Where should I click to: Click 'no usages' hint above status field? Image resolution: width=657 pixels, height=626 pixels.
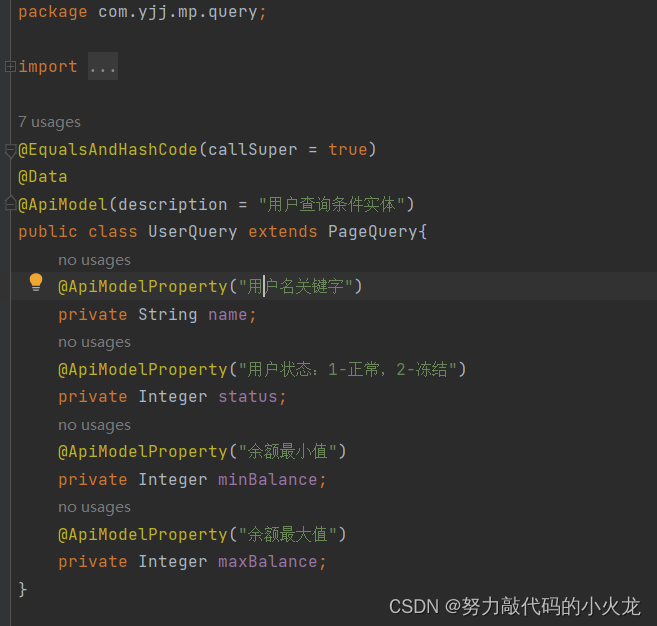94,342
